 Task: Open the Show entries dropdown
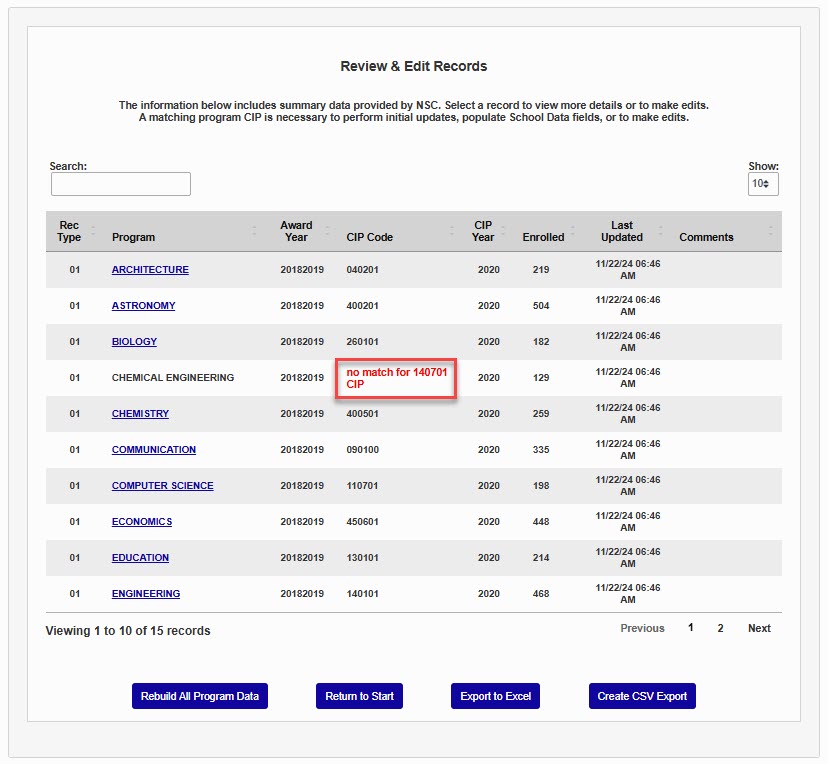click(762, 184)
